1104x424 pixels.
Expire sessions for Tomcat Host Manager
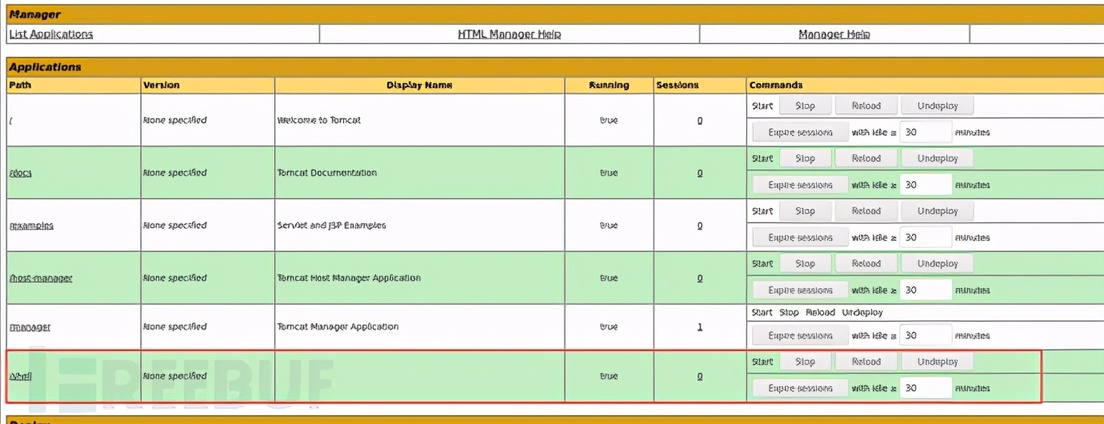click(x=800, y=290)
